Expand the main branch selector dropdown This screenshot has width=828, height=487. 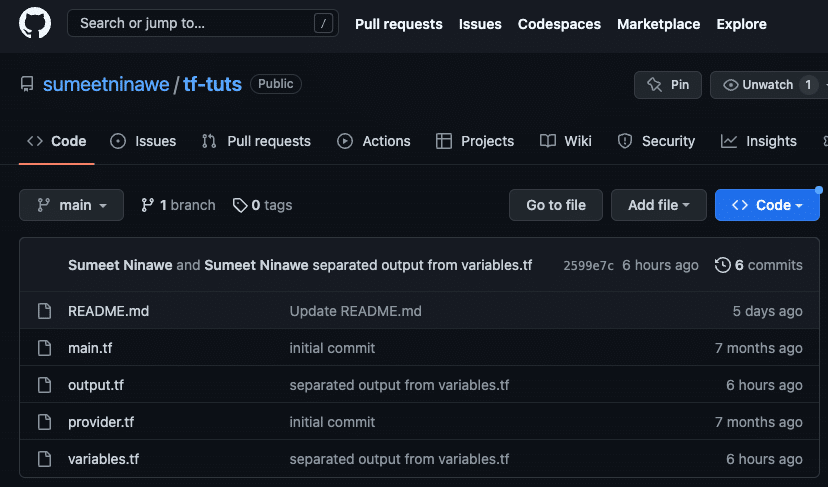(71, 205)
